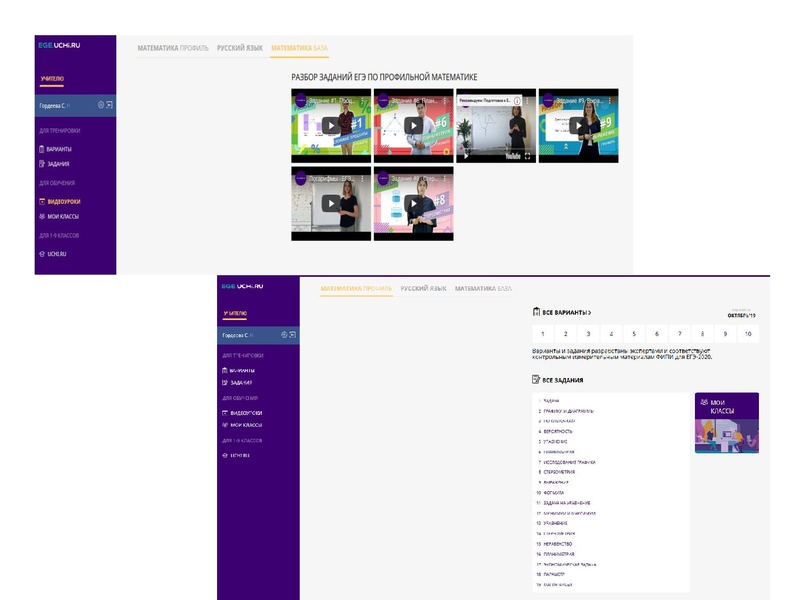The image size is (800, 600).
Task: Switch to Русский язык tab on videos page
Action: (240, 48)
